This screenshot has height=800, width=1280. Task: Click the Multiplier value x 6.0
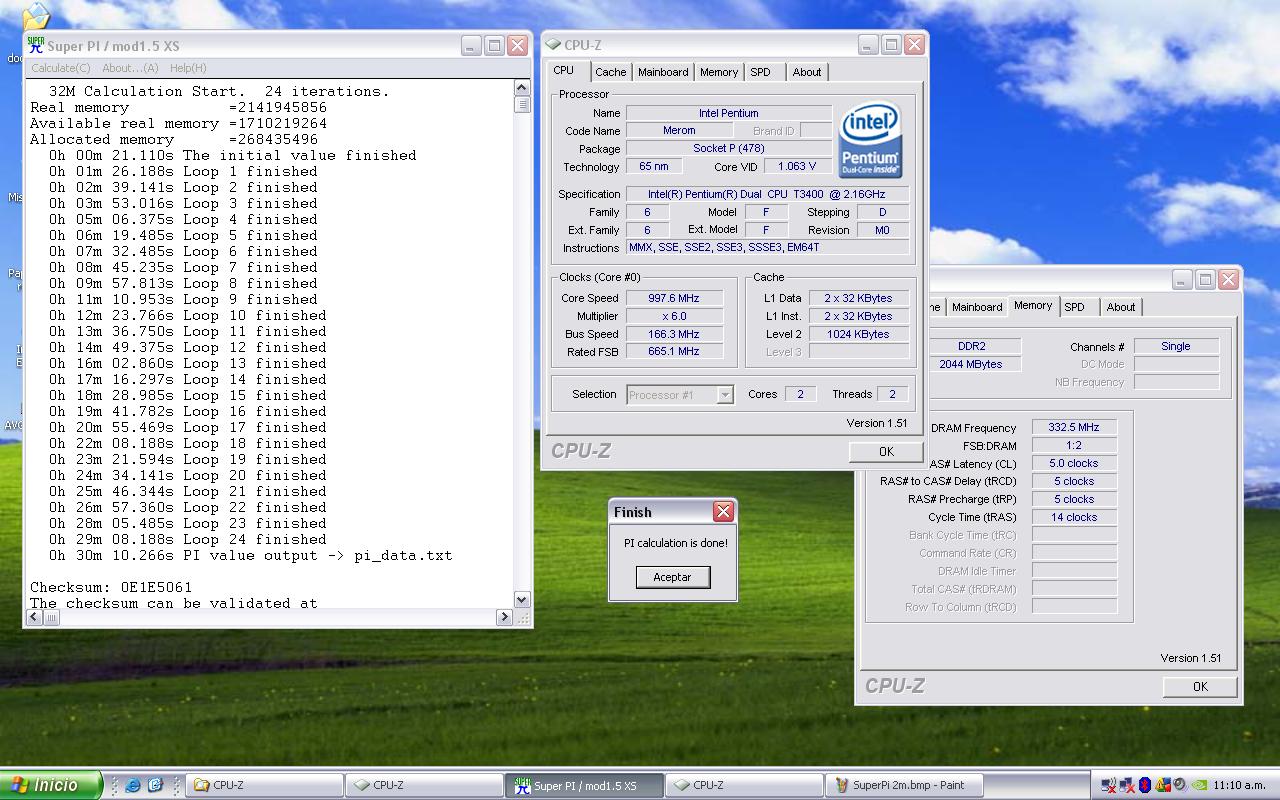point(673,316)
